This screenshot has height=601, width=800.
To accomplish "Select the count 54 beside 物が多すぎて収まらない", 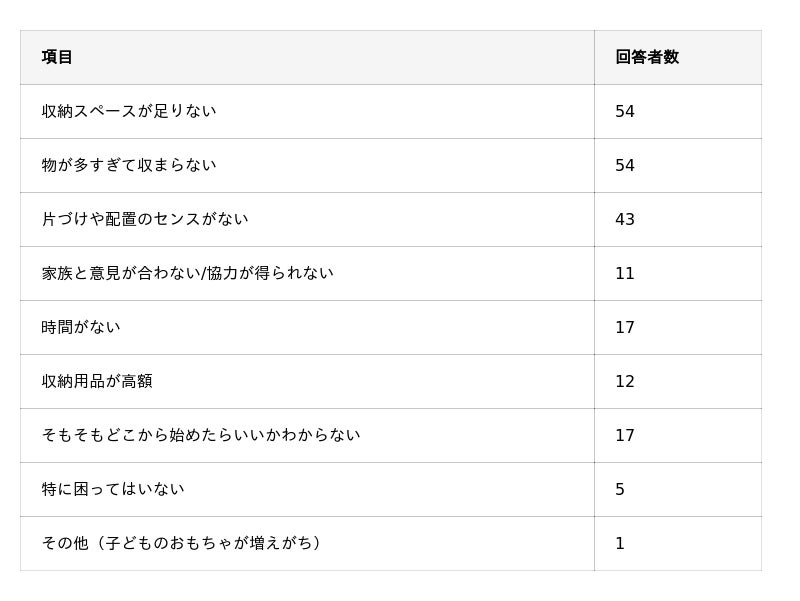I will pyautogui.click(x=625, y=165).
